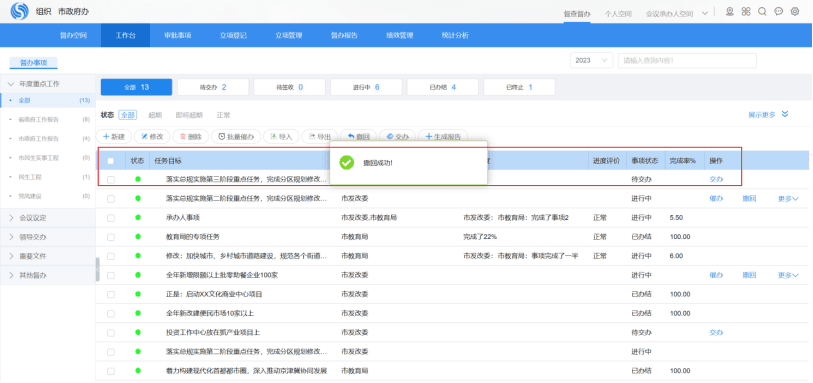Switch to the 审批事项 nav tab

tap(178, 35)
